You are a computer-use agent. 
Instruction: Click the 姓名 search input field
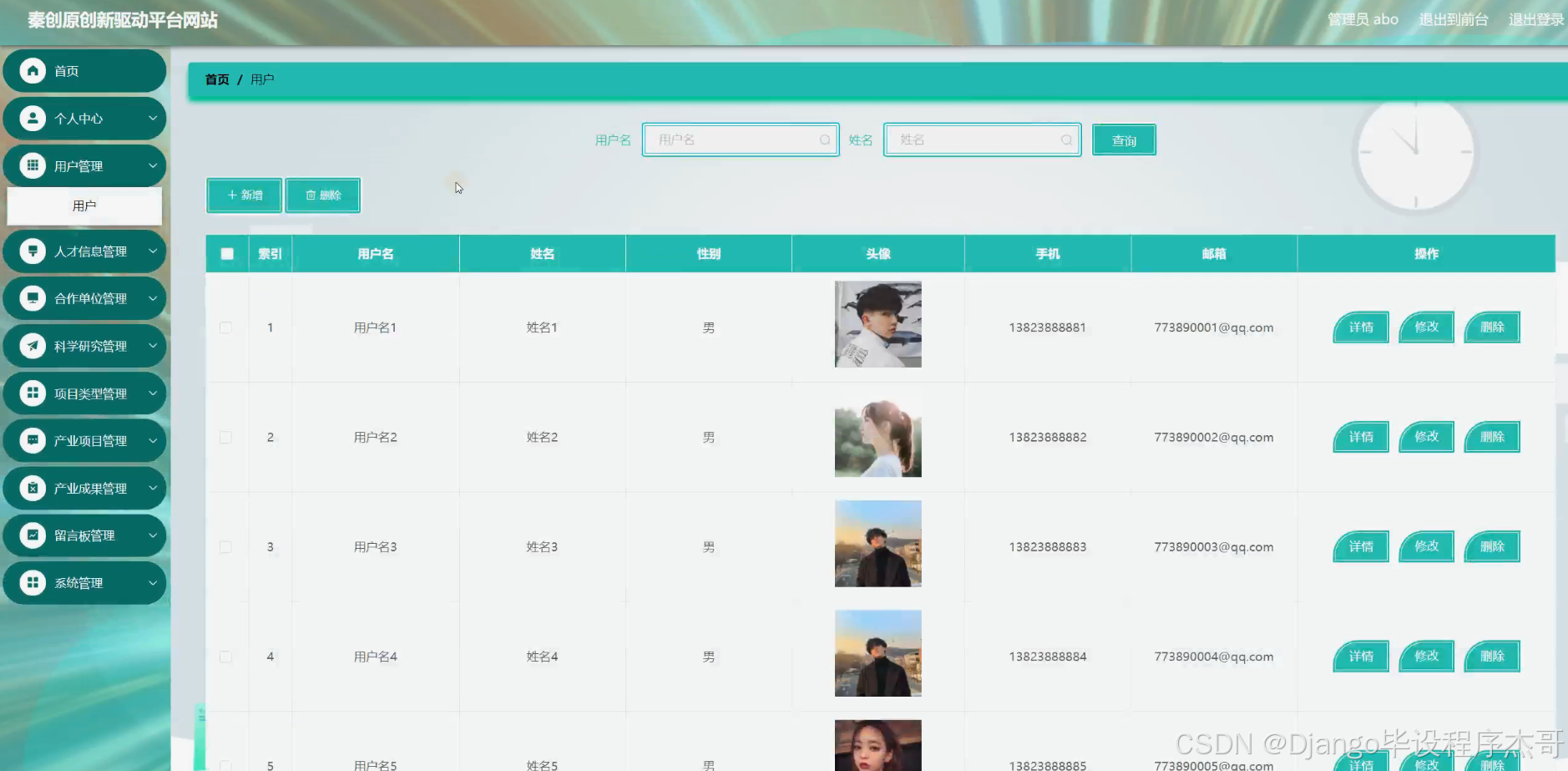pyautogui.click(x=983, y=139)
